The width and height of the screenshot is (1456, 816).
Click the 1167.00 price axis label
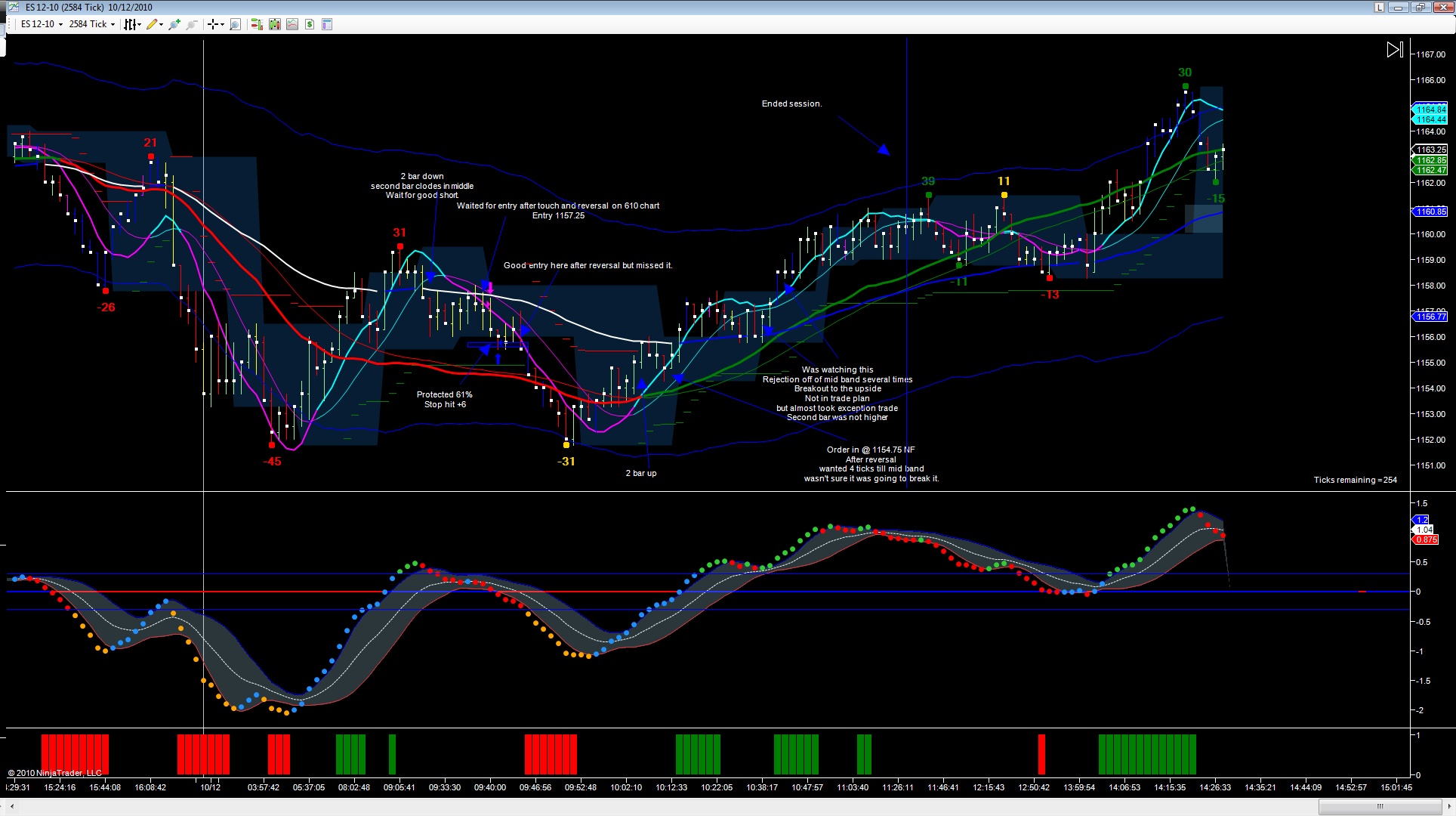coord(1430,54)
